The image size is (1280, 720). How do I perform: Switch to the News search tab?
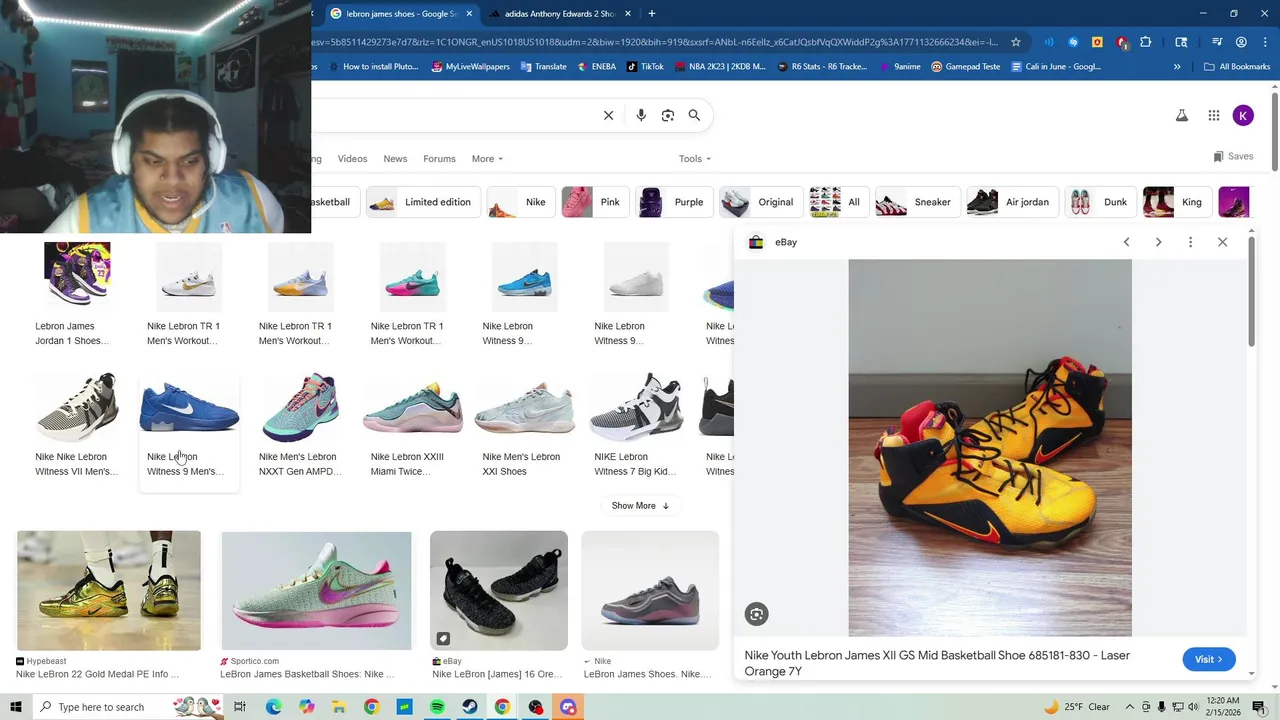click(x=395, y=159)
